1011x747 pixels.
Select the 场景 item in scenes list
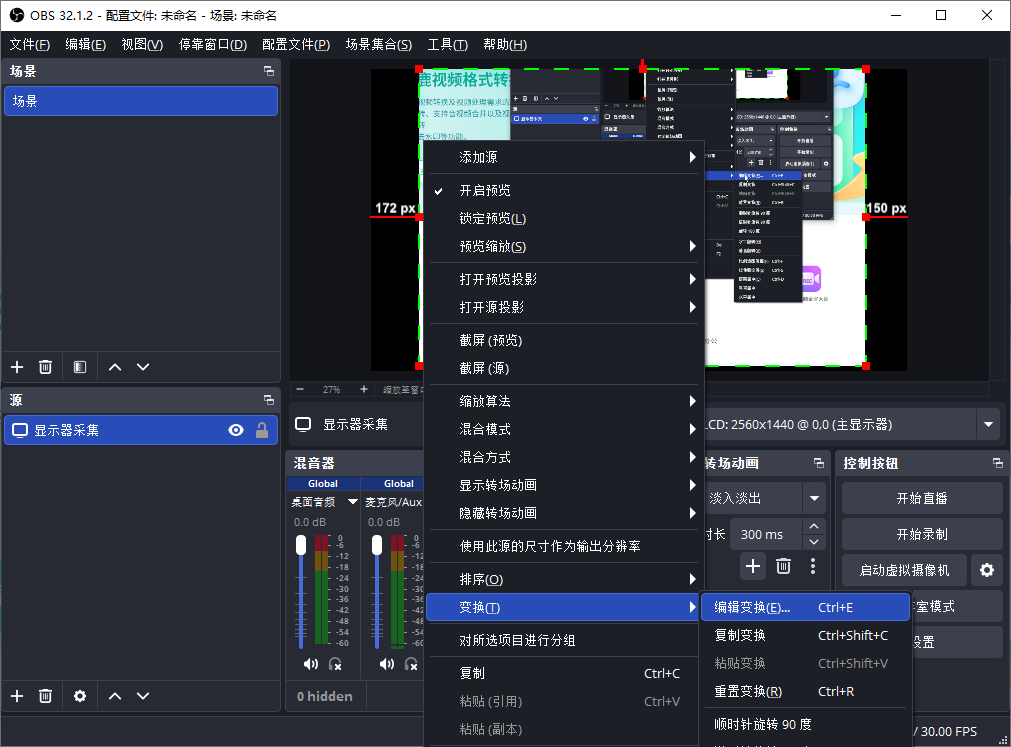(x=141, y=101)
